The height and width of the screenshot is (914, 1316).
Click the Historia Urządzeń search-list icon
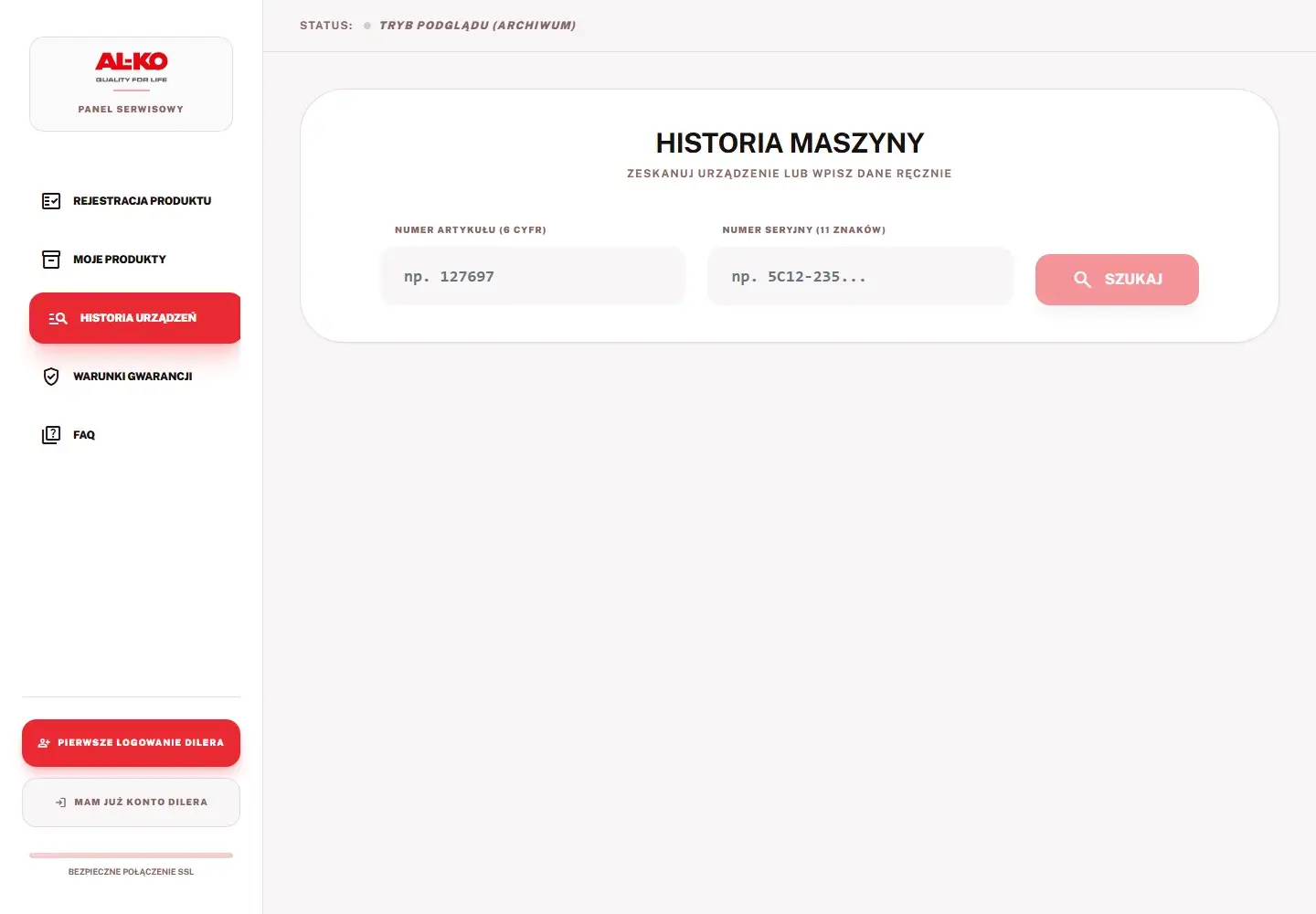click(x=58, y=318)
